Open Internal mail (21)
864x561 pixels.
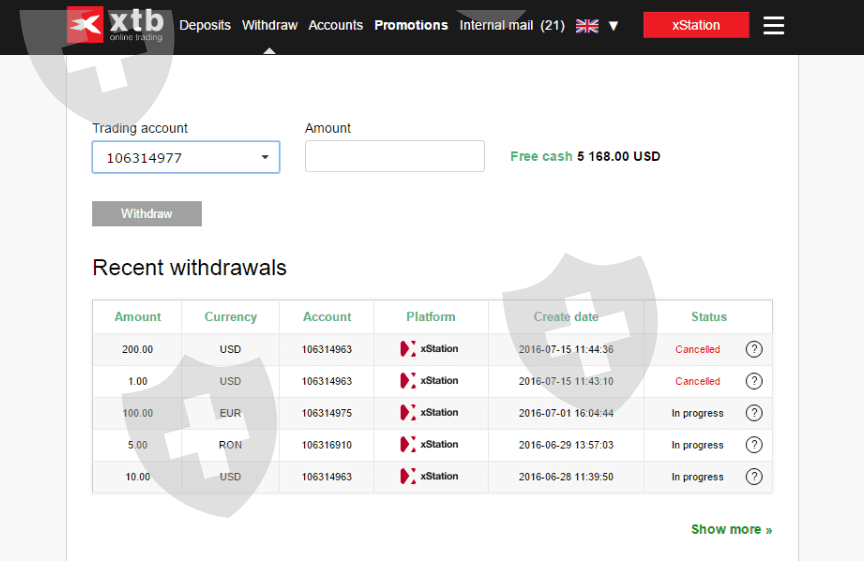click(512, 25)
